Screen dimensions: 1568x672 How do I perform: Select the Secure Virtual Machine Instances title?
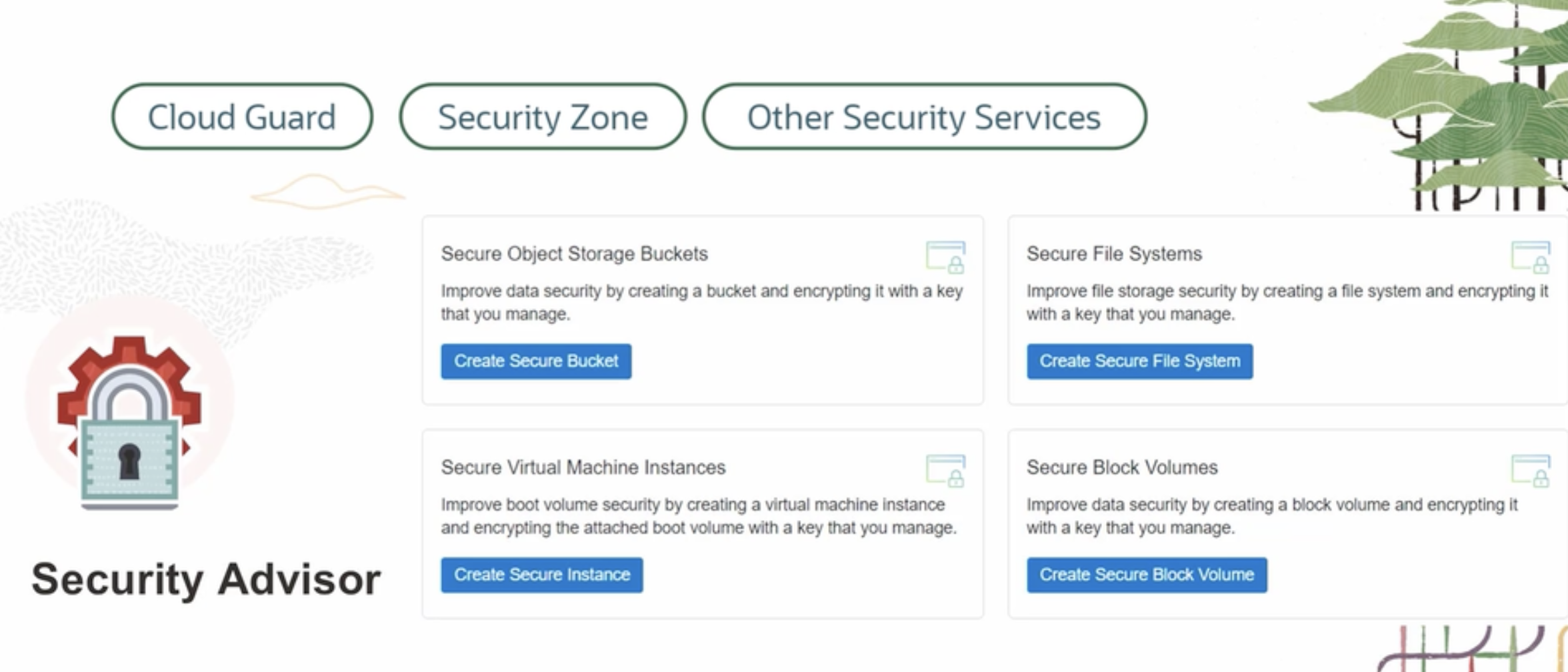click(583, 467)
